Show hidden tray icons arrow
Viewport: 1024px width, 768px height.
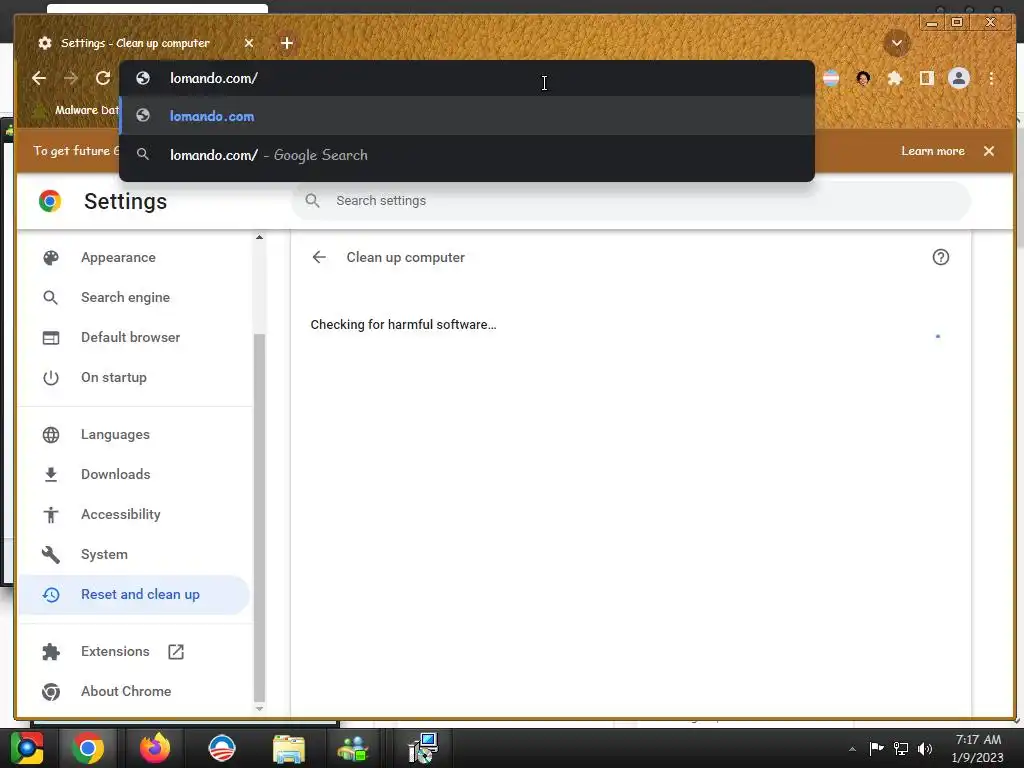852,749
